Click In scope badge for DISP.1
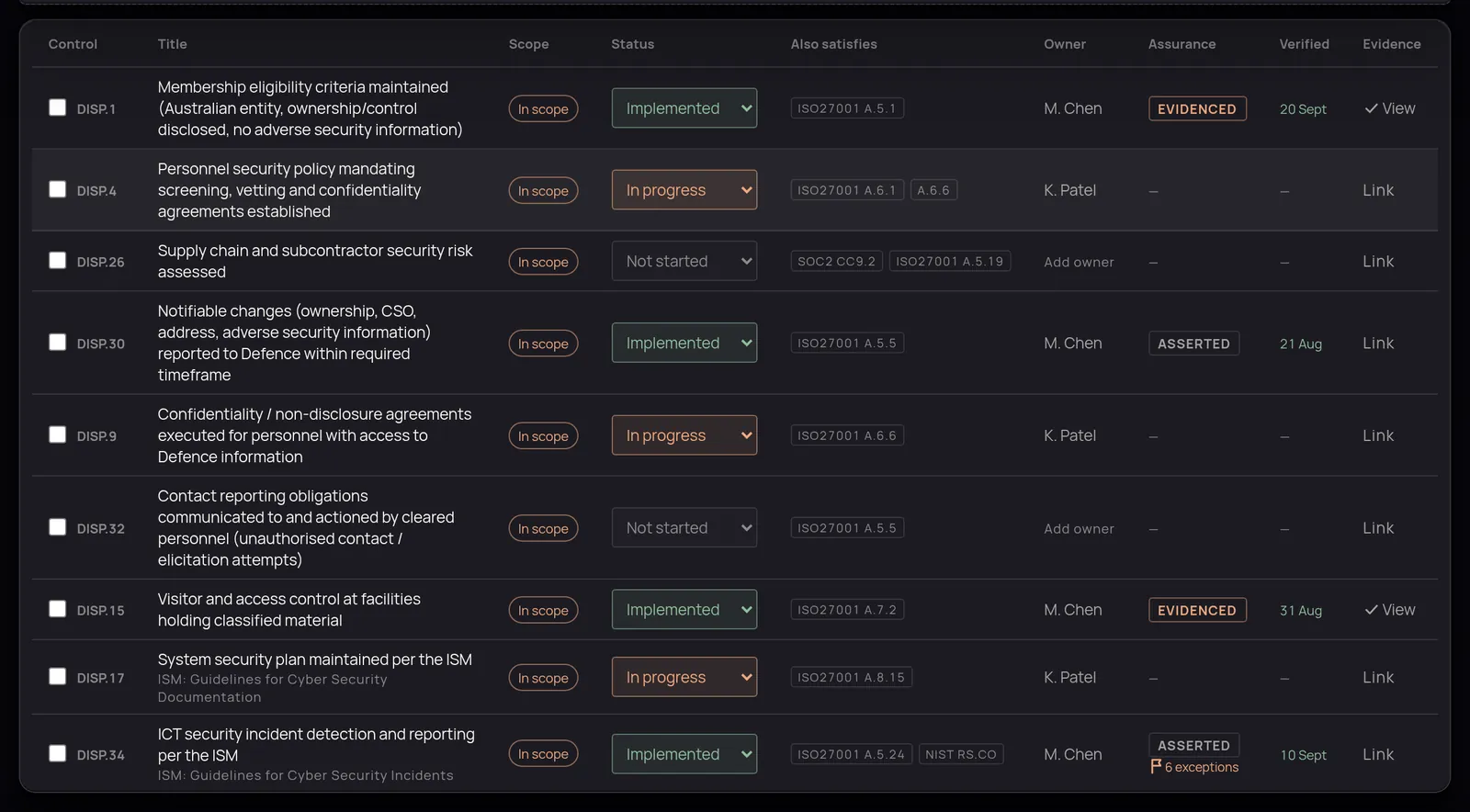Image resolution: width=1470 pixels, height=812 pixels. (543, 109)
